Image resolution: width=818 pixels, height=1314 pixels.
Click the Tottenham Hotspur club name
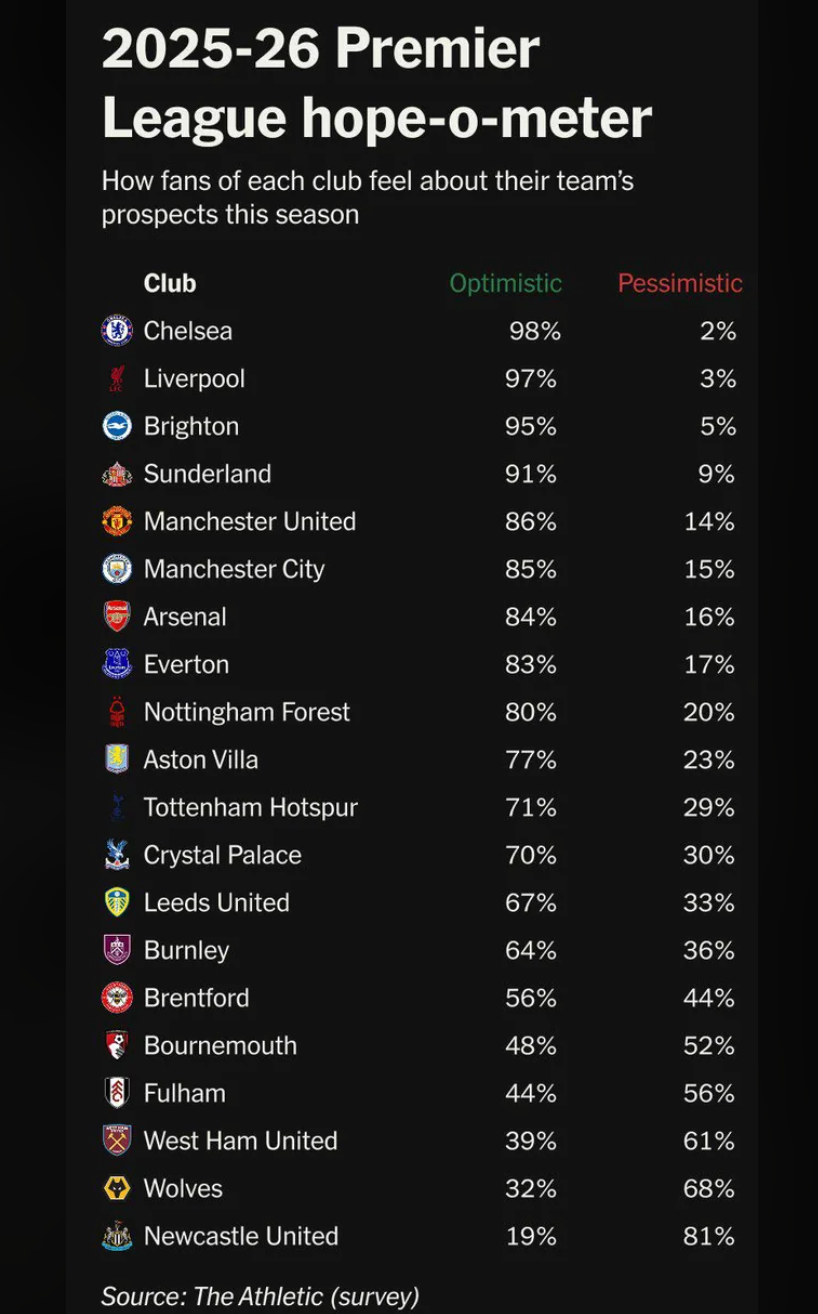pos(250,807)
